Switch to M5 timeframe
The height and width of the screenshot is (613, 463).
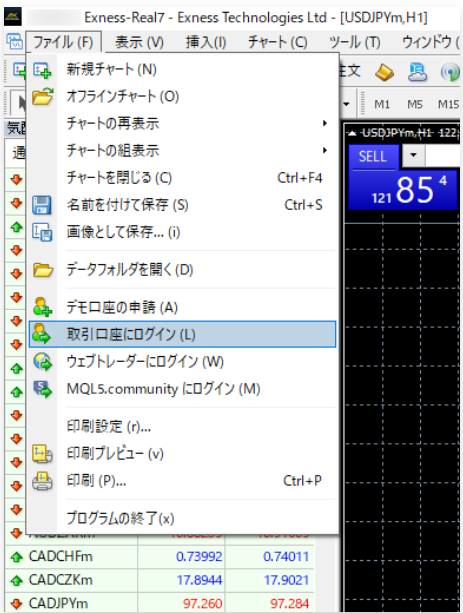coord(415,104)
